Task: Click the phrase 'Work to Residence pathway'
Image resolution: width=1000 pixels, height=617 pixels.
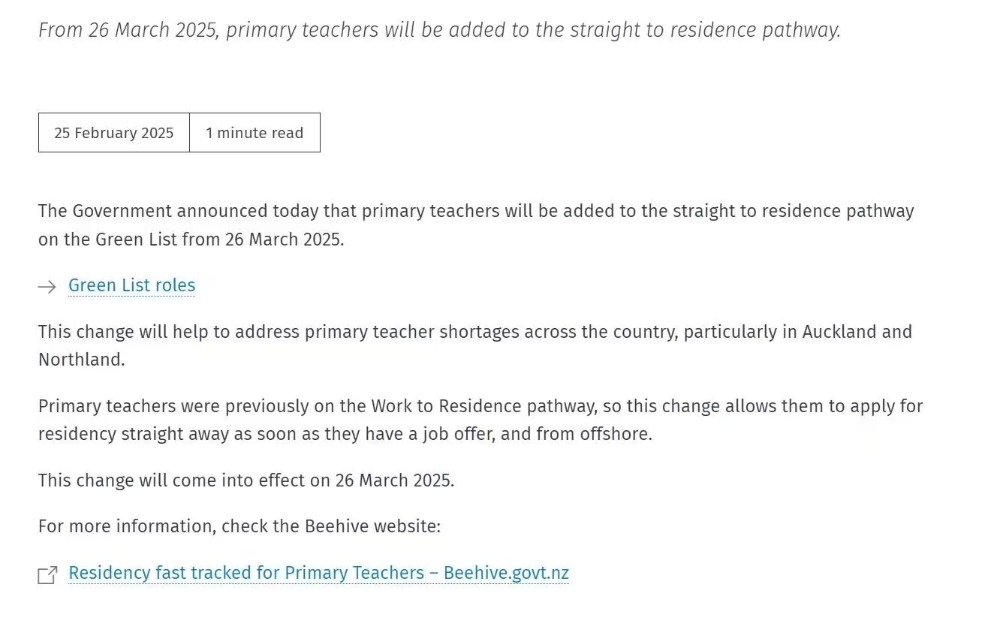Action: point(484,406)
